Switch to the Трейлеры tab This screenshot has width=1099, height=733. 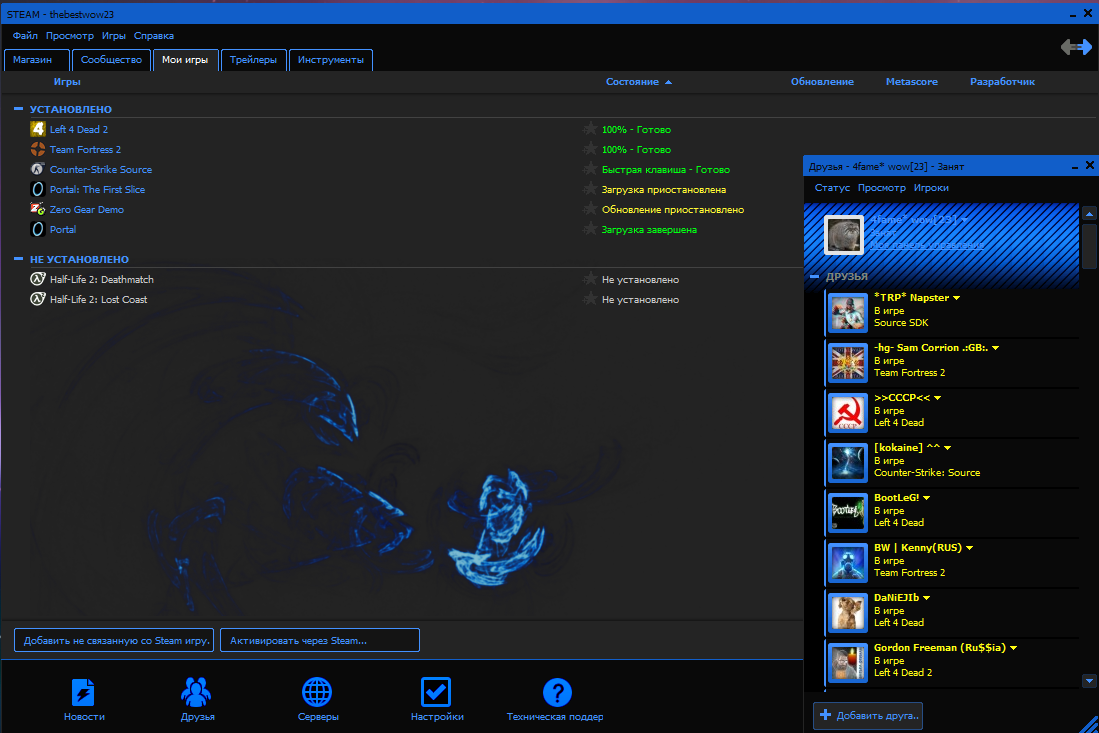[254, 60]
